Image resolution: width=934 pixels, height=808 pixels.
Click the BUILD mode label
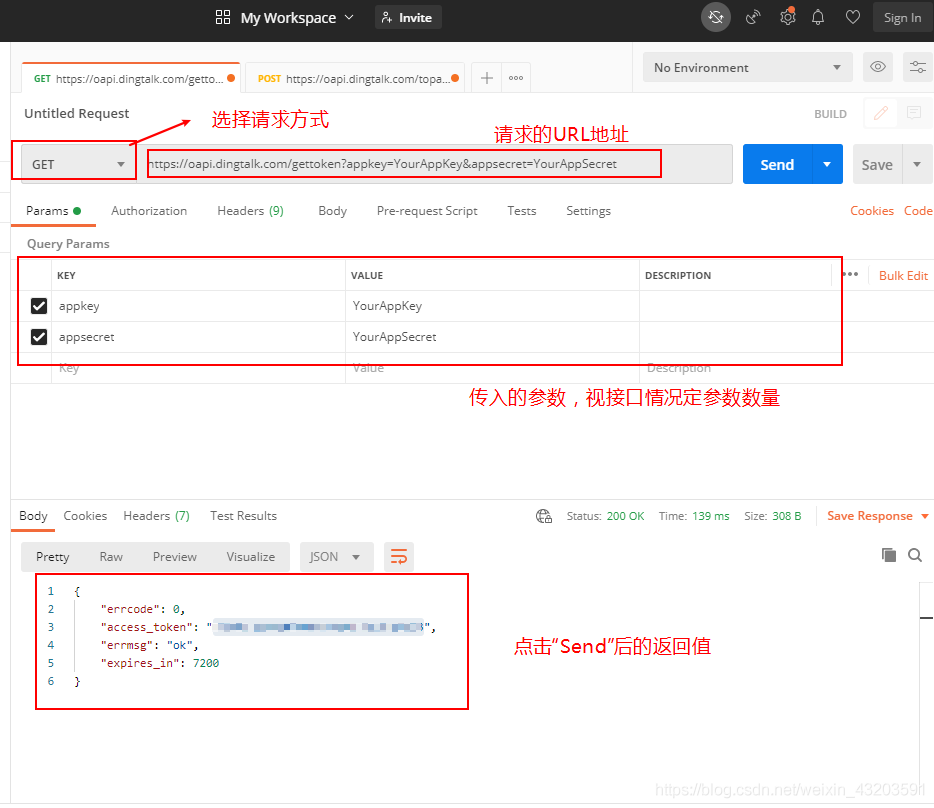coord(830,114)
